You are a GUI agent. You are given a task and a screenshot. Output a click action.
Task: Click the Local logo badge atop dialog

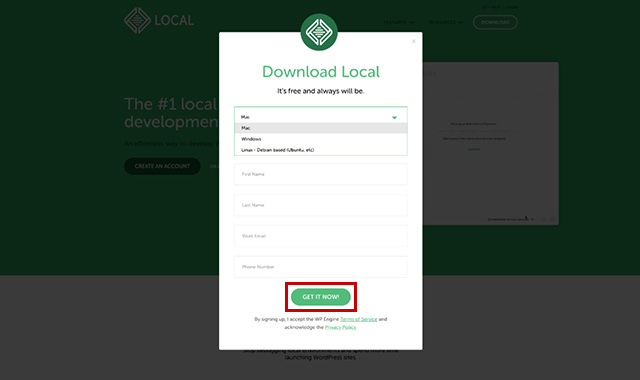pyautogui.click(x=319, y=32)
